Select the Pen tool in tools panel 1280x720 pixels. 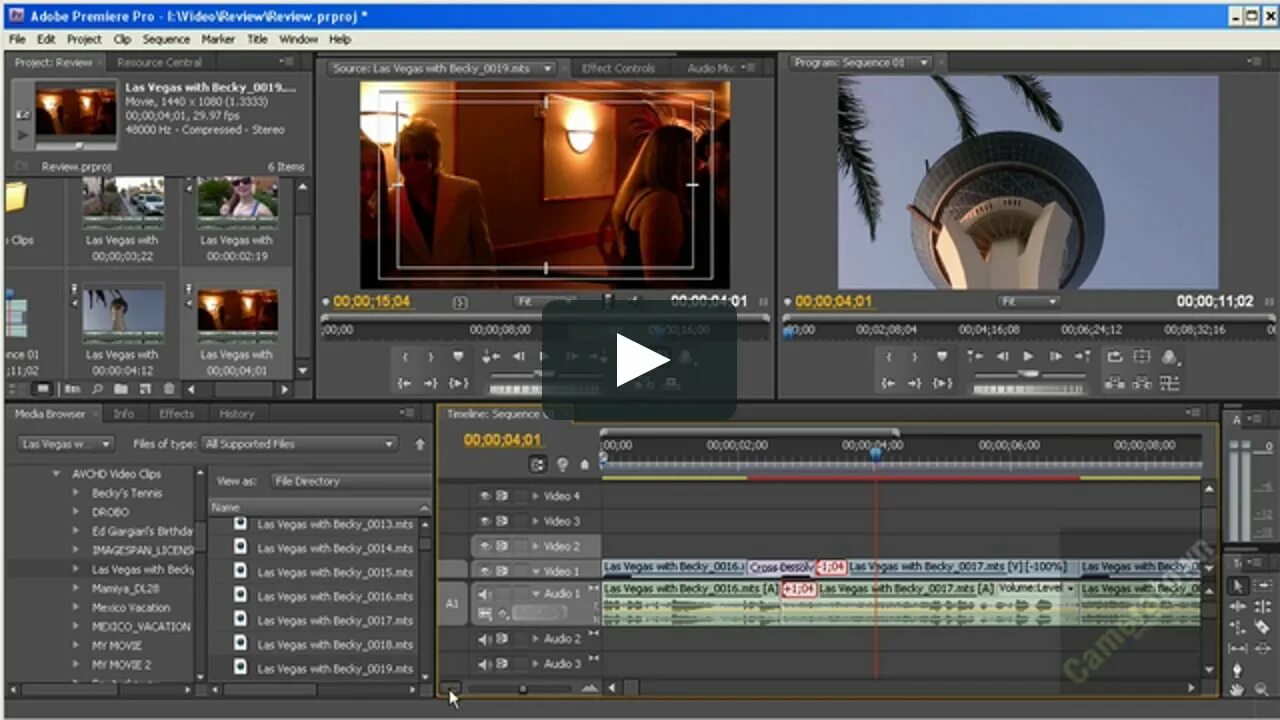(x=1238, y=669)
